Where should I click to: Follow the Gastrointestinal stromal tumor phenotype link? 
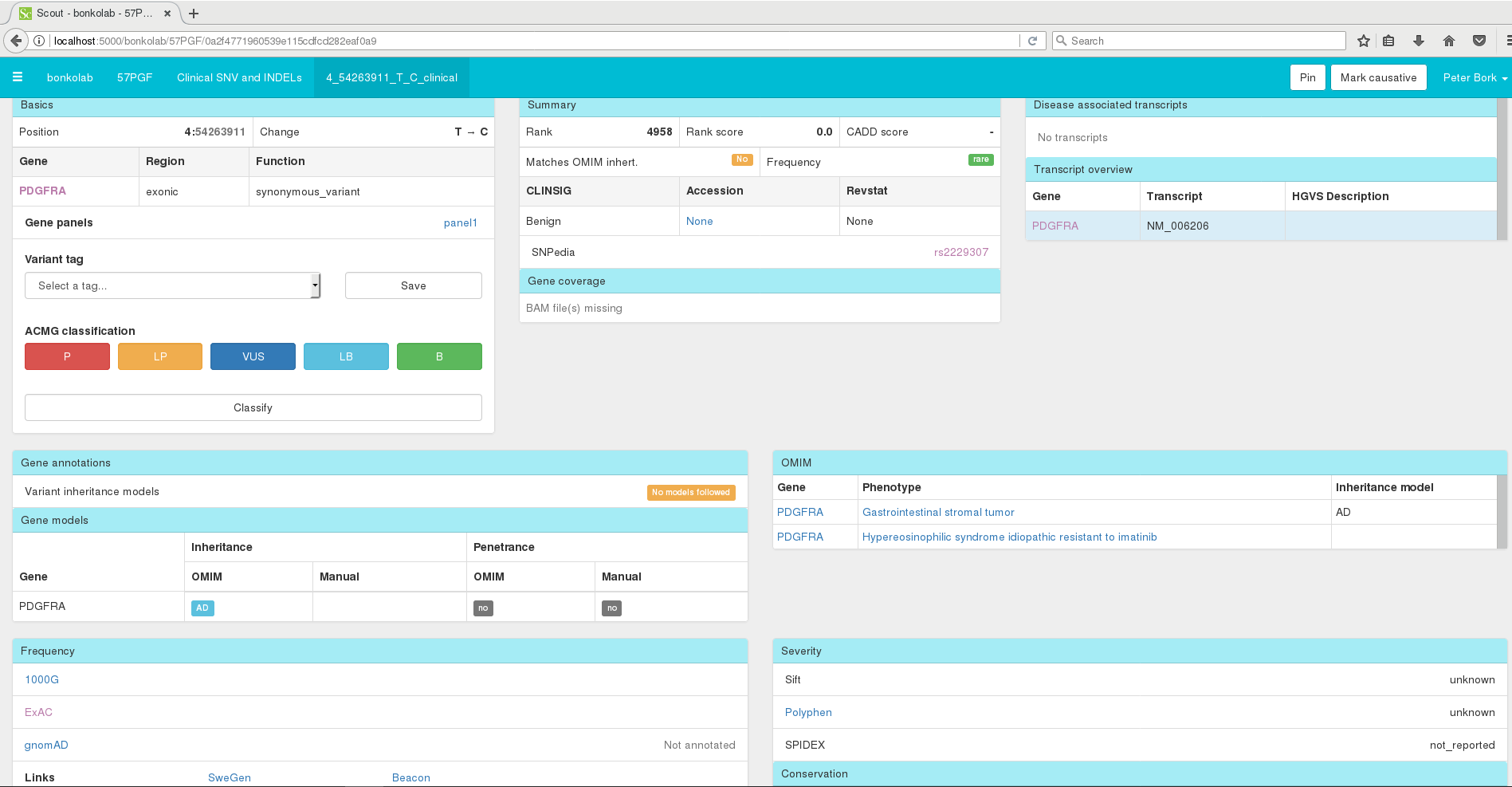click(x=937, y=512)
